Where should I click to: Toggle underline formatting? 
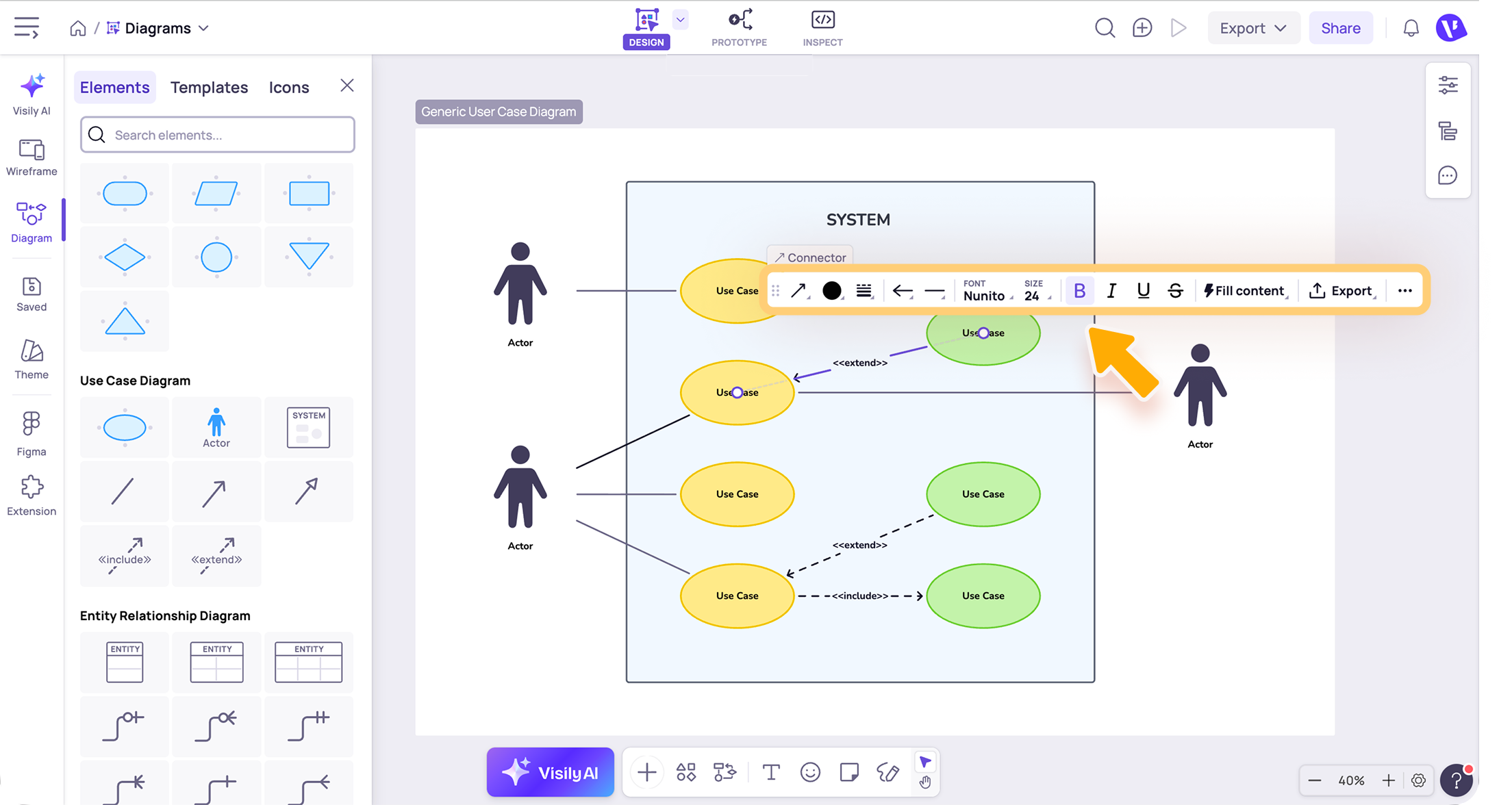click(x=1144, y=291)
